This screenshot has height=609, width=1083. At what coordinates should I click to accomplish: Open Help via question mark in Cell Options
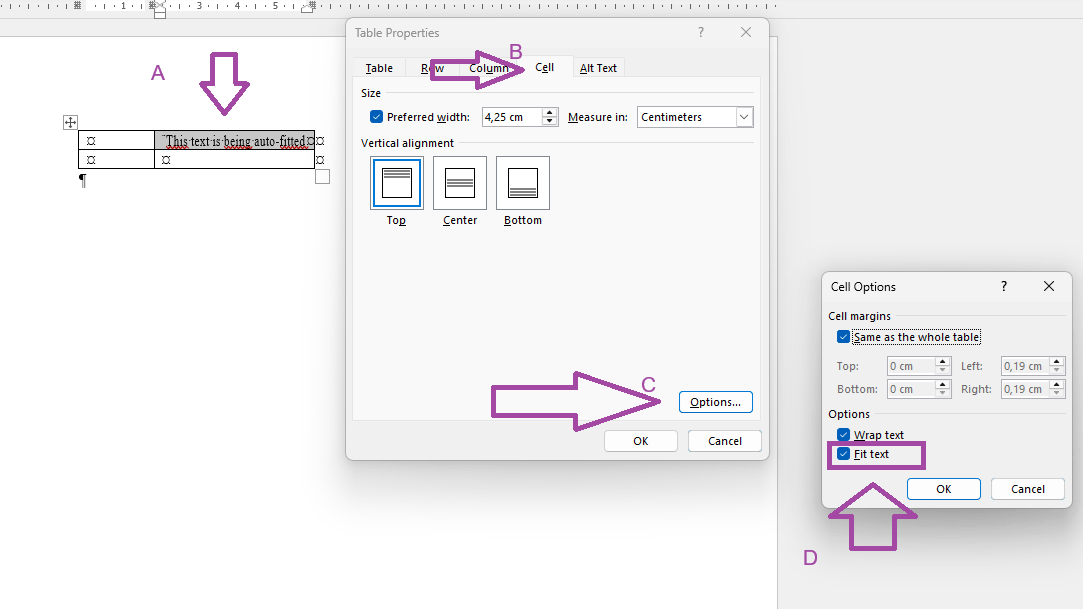tap(1003, 286)
